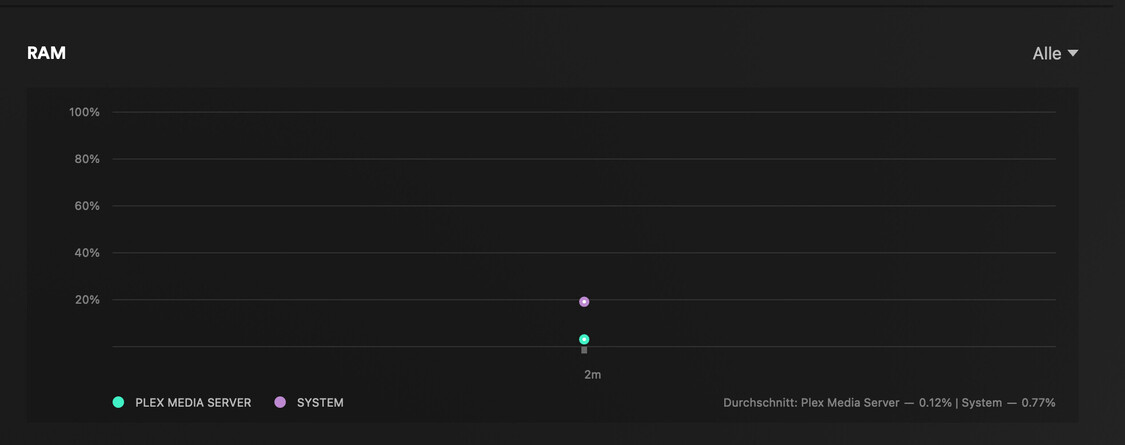Click the 80% axis label

point(87,160)
